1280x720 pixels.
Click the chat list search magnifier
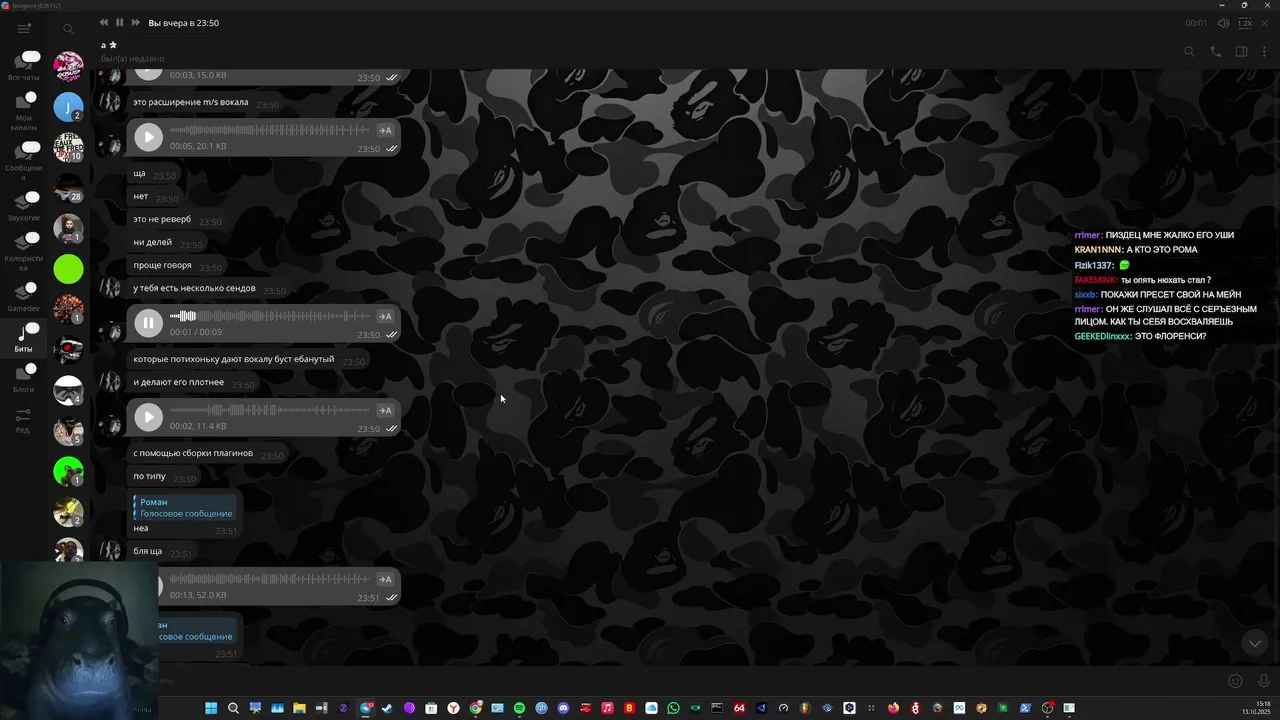68,29
